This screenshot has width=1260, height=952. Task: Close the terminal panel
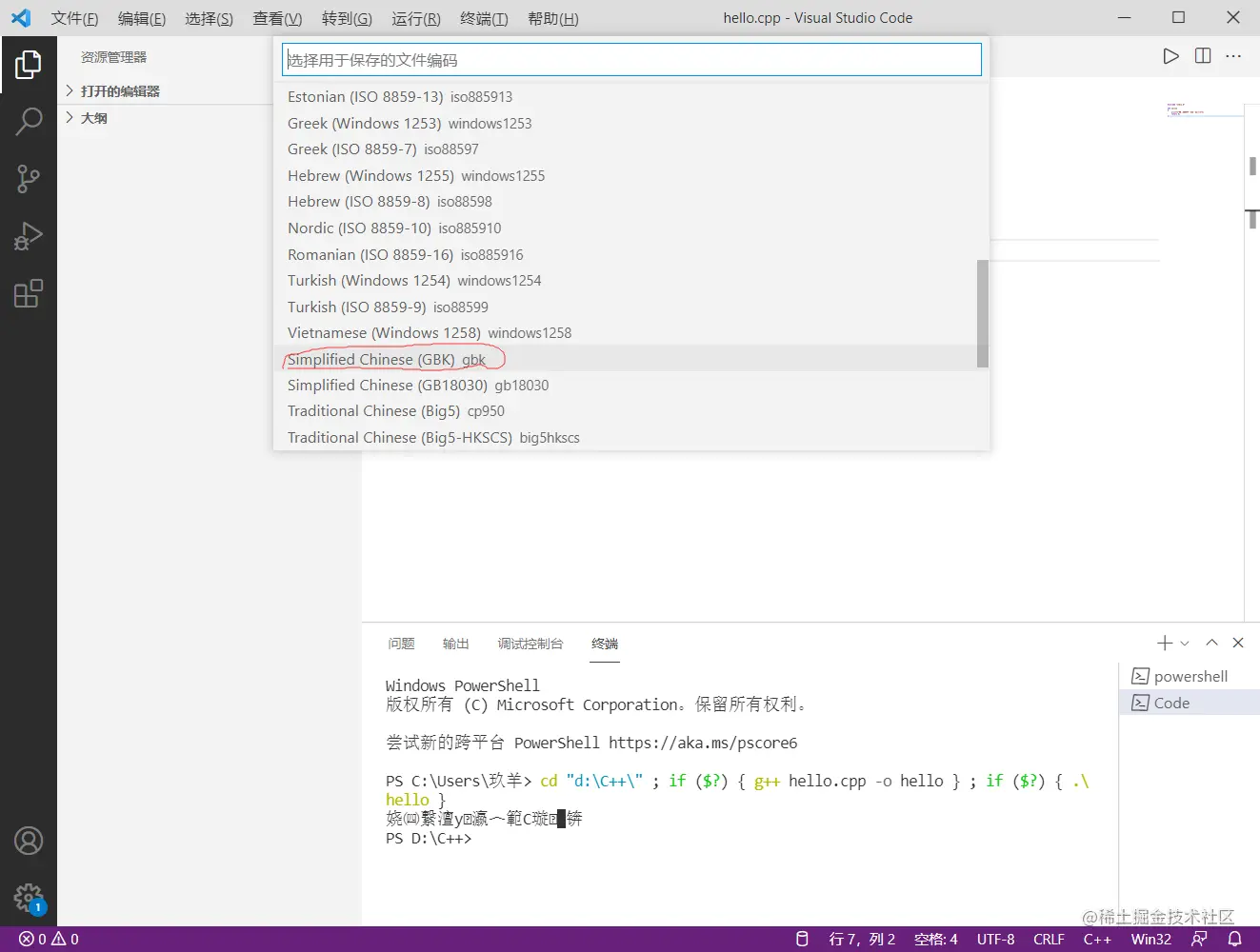click(x=1238, y=644)
